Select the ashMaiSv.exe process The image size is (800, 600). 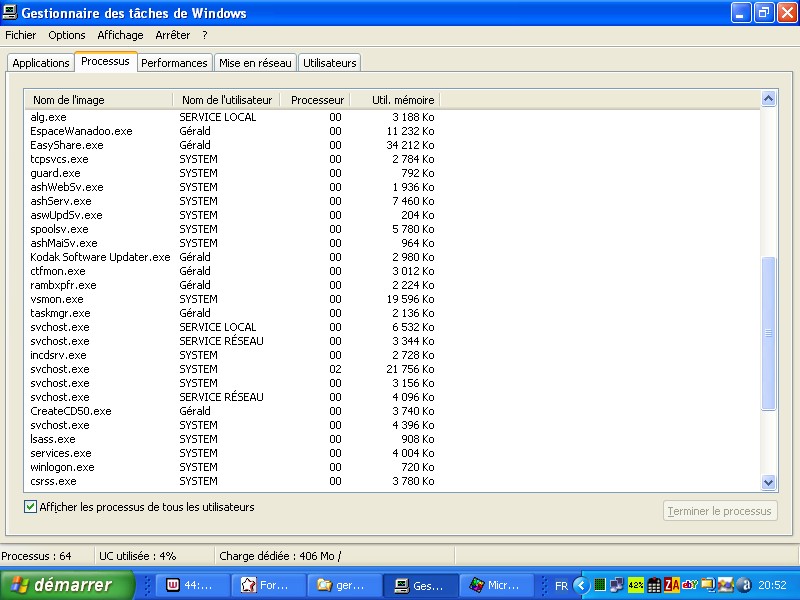coord(232,243)
